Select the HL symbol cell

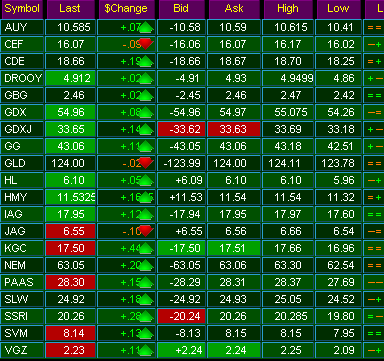tap(22, 180)
